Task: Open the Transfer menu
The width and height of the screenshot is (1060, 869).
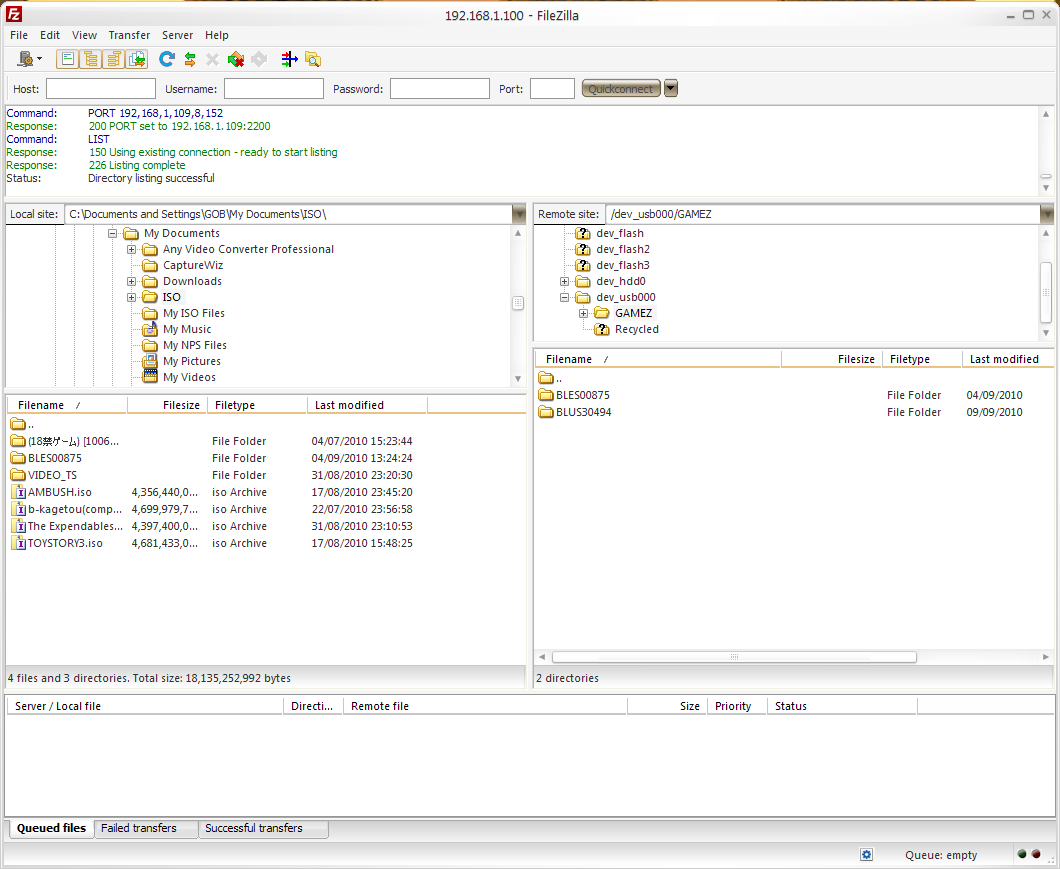Action: 129,35
